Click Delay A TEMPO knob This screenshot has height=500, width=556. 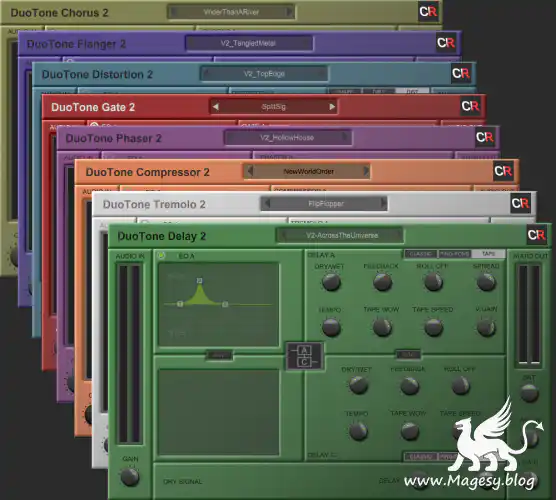tap(331, 327)
